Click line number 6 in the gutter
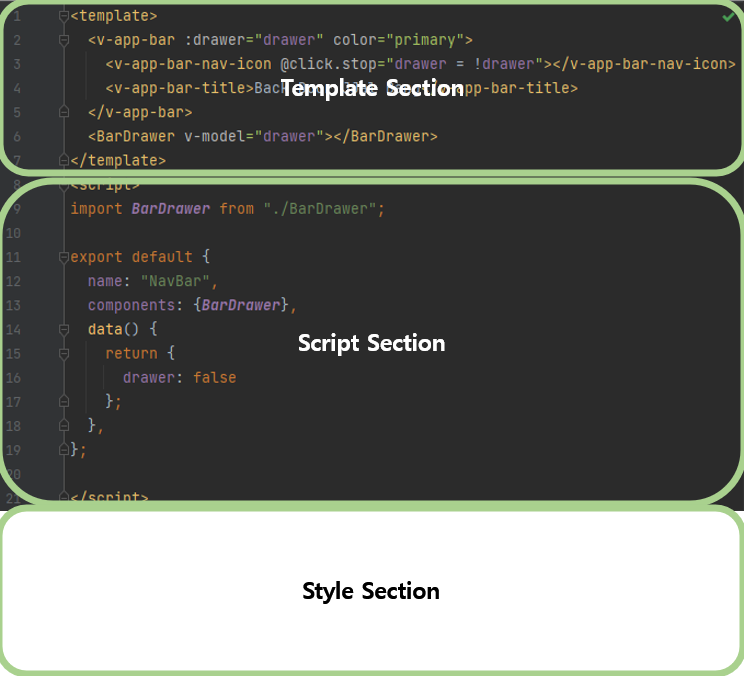The height and width of the screenshot is (676, 744). (17, 137)
